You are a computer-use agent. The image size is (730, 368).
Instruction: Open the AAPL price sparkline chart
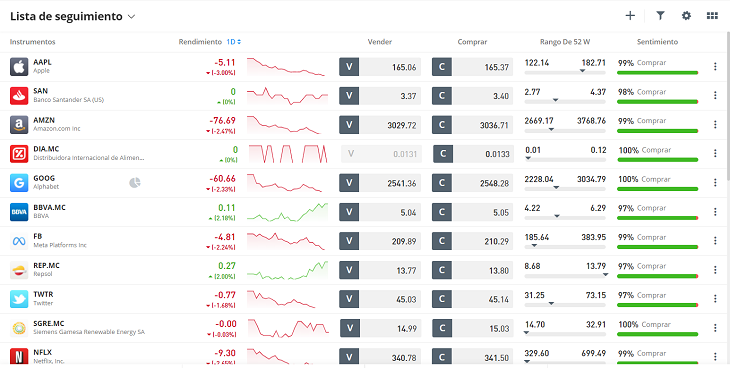click(286, 67)
